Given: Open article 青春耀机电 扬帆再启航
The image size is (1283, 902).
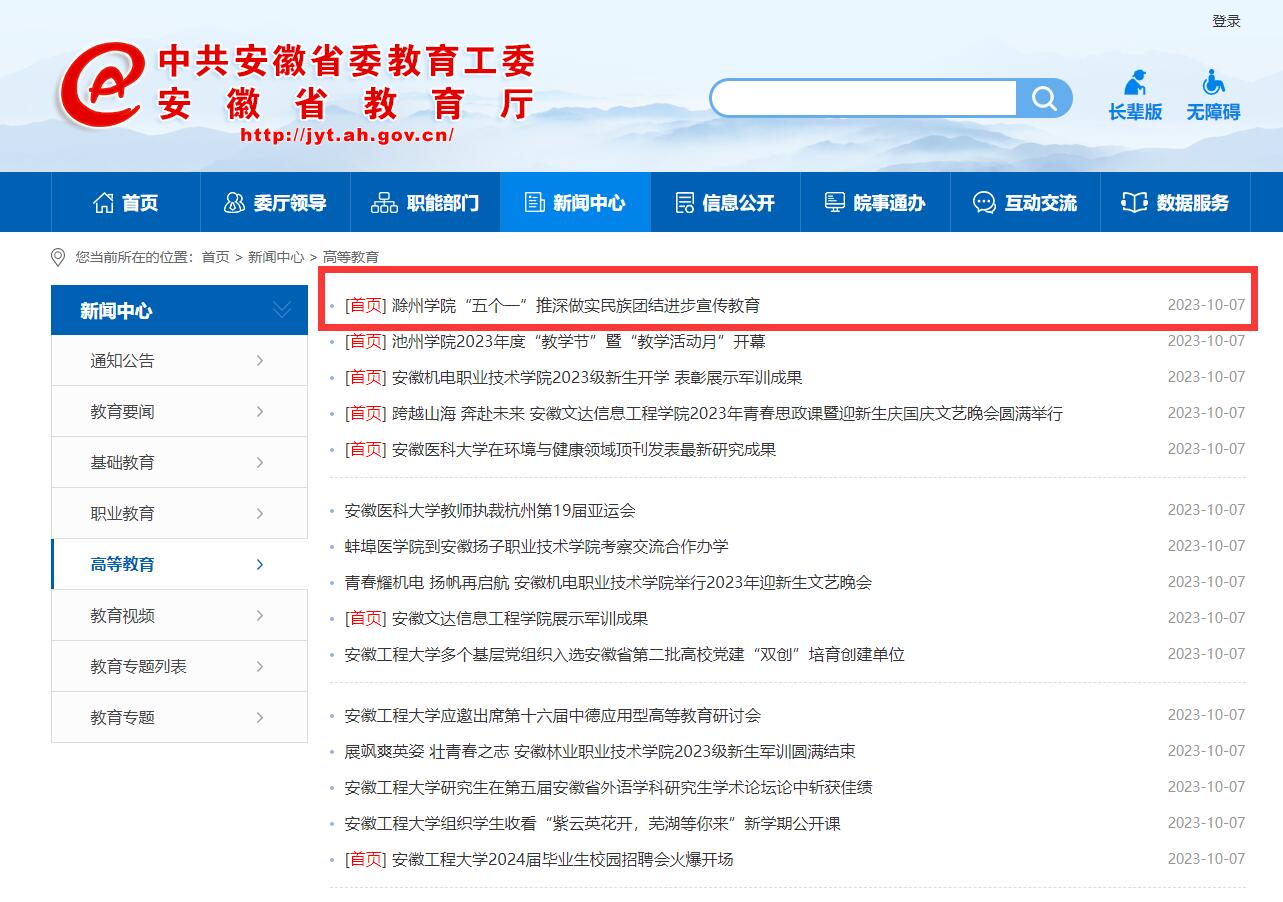Looking at the screenshot, I should click(608, 582).
